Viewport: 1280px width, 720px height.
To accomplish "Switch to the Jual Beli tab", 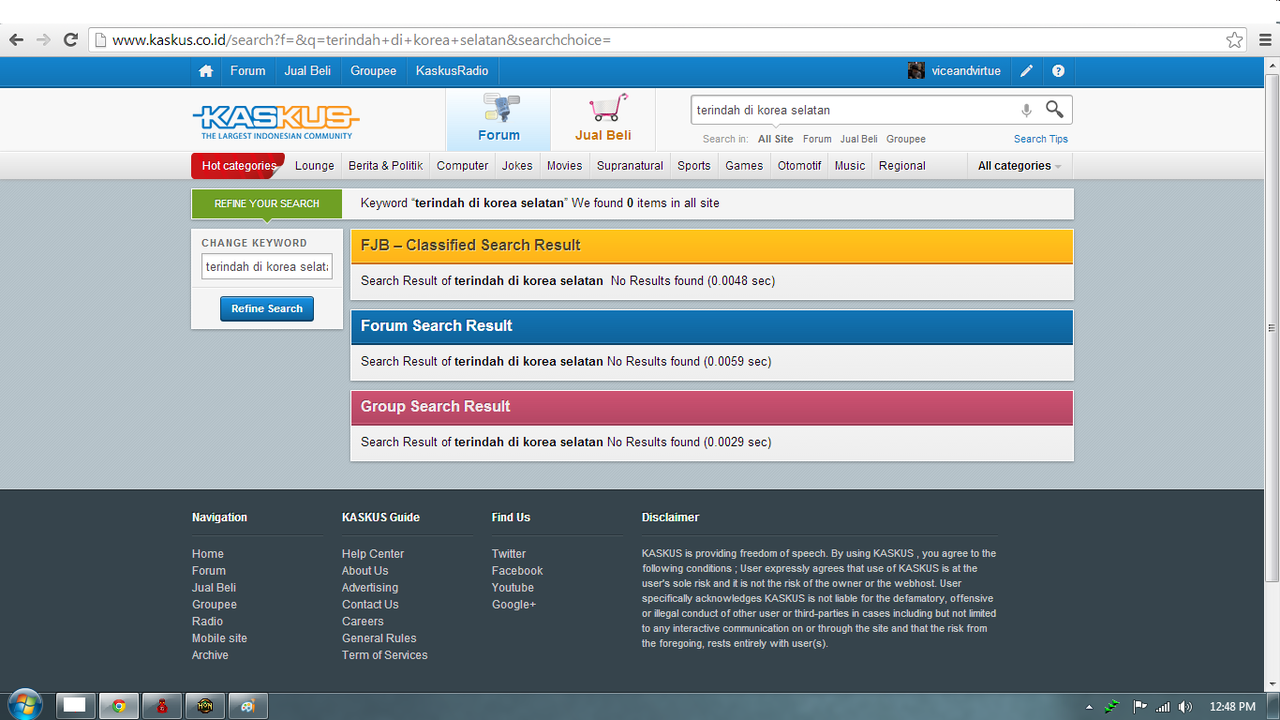I will [x=603, y=120].
